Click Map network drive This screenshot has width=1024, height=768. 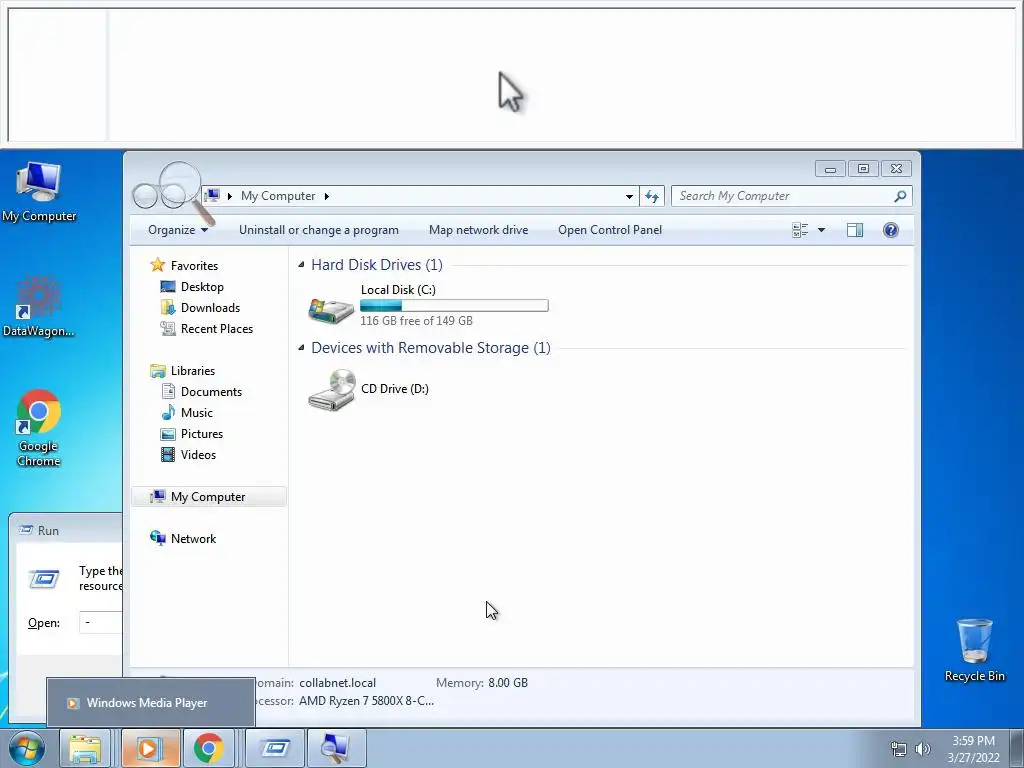[479, 230]
